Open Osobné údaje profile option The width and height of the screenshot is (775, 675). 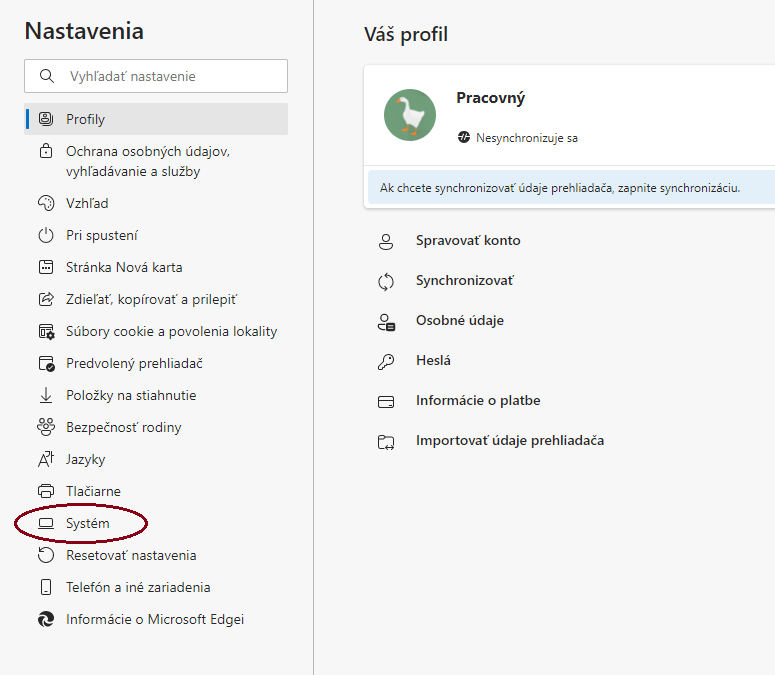pos(460,321)
